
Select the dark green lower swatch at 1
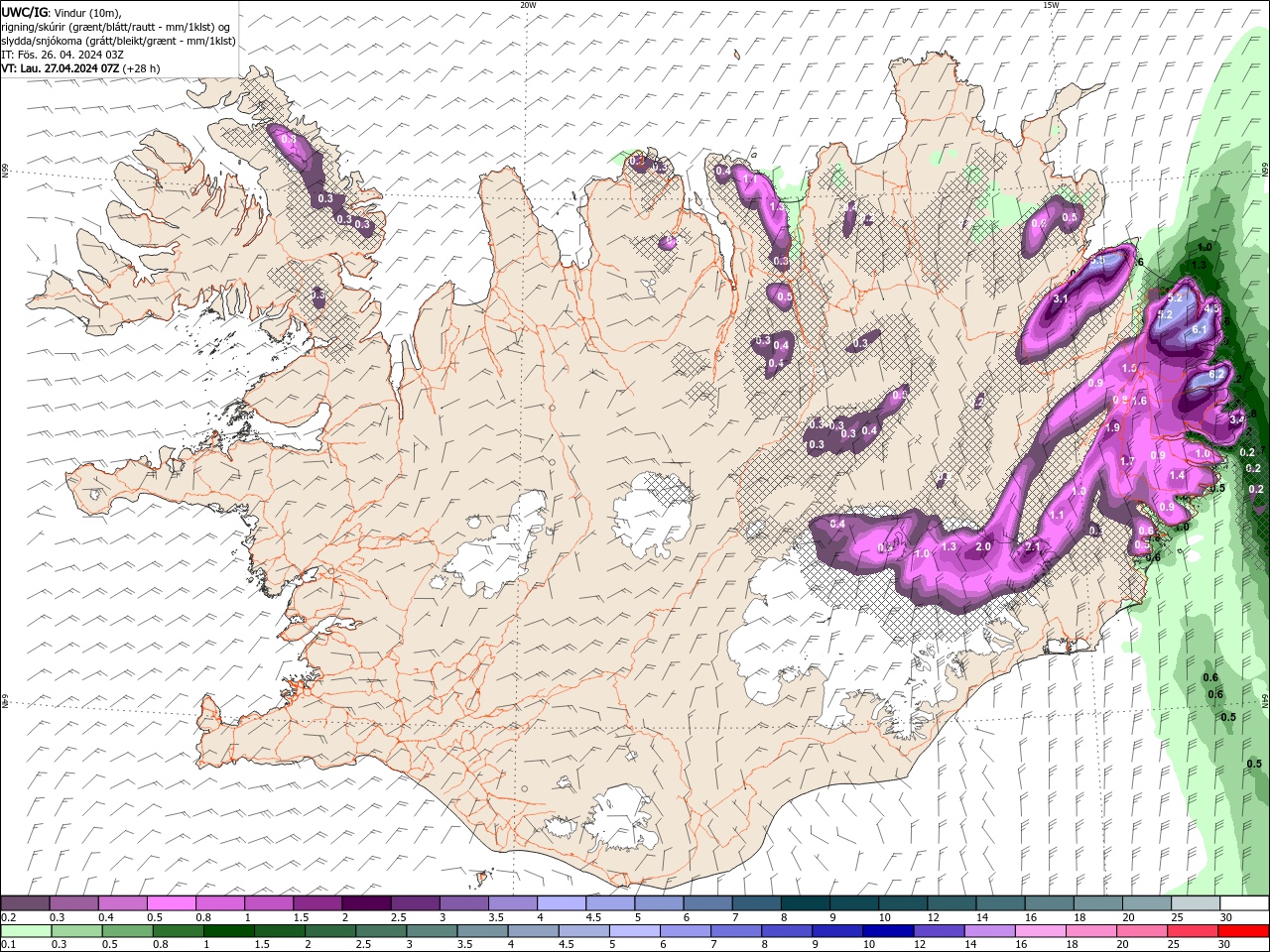229,931
